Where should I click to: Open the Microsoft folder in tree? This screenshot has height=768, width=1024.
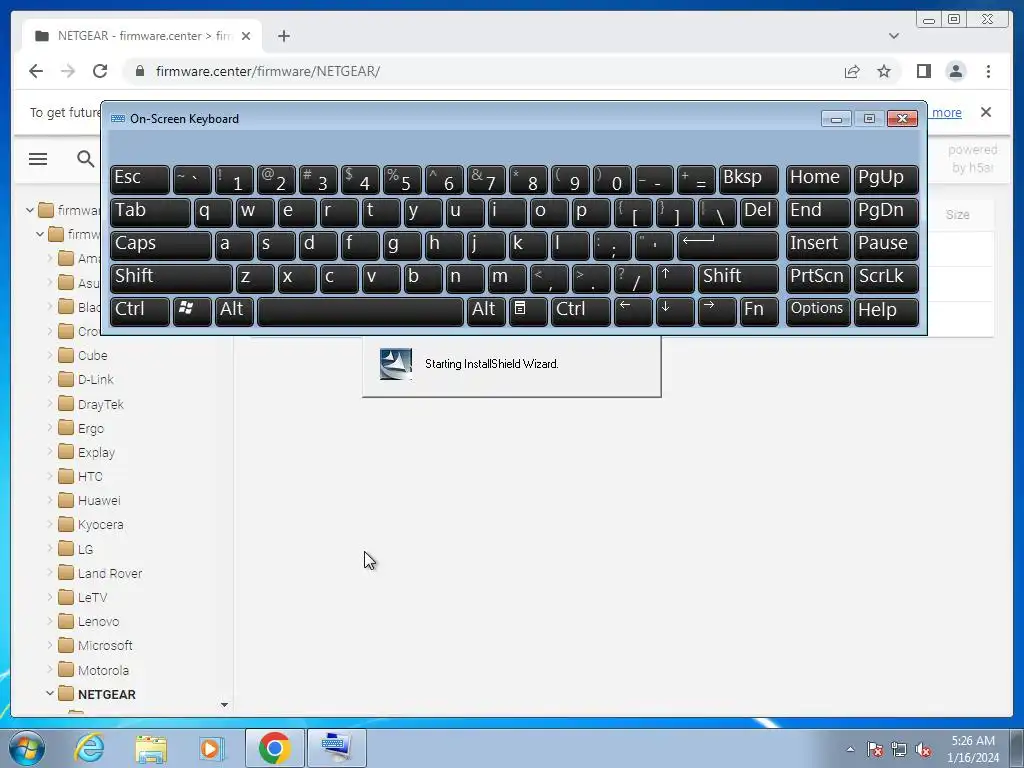[95, 645]
